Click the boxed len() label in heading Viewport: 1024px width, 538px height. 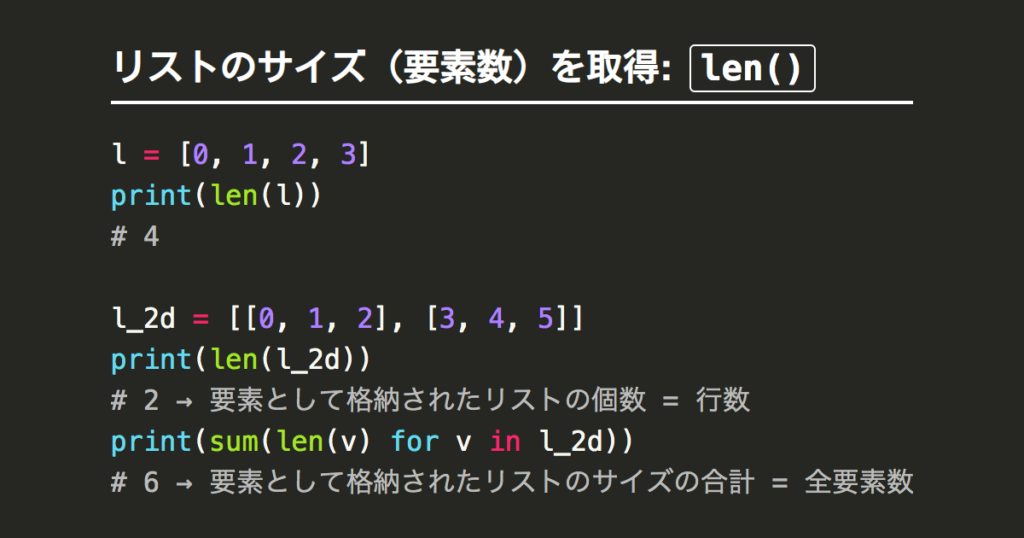click(752, 68)
